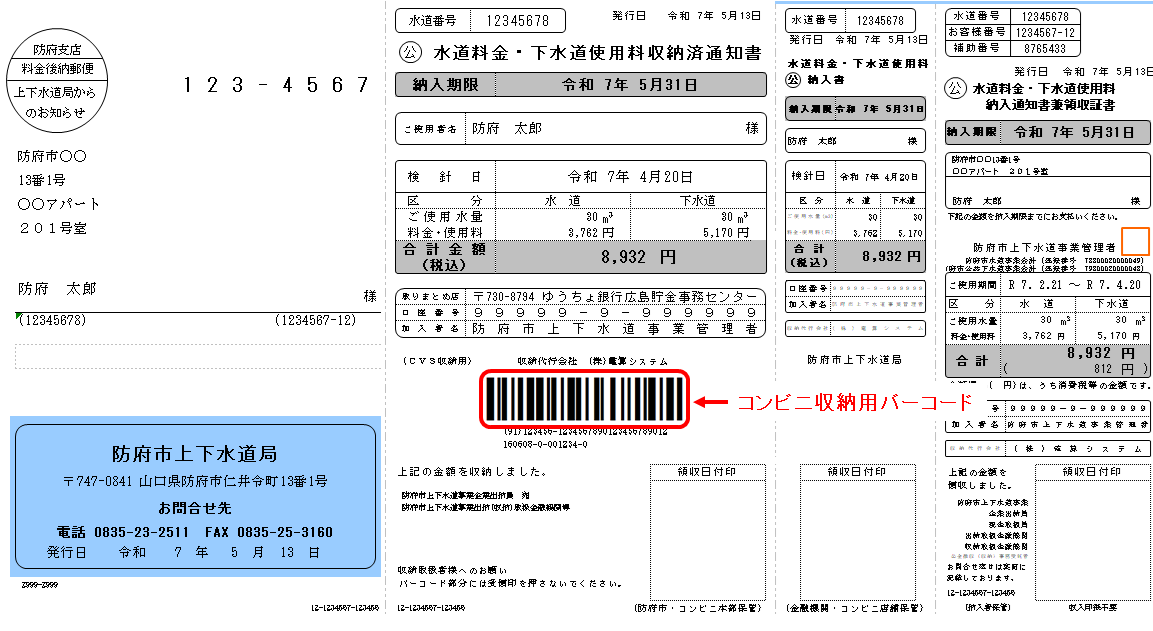Image resolution: width=1153 pixels, height=631 pixels.
Task: Click the circular 料金後納郵便 postal mark
Action: 57,81
